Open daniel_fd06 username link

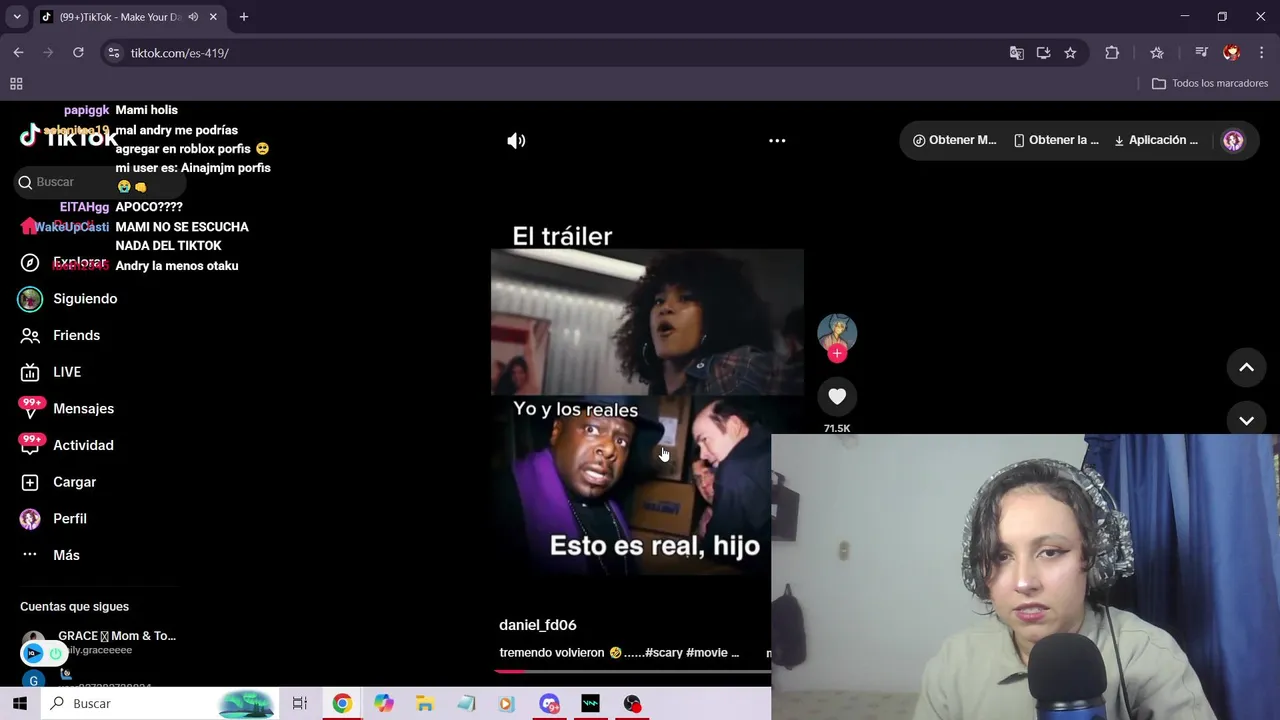pos(538,625)
